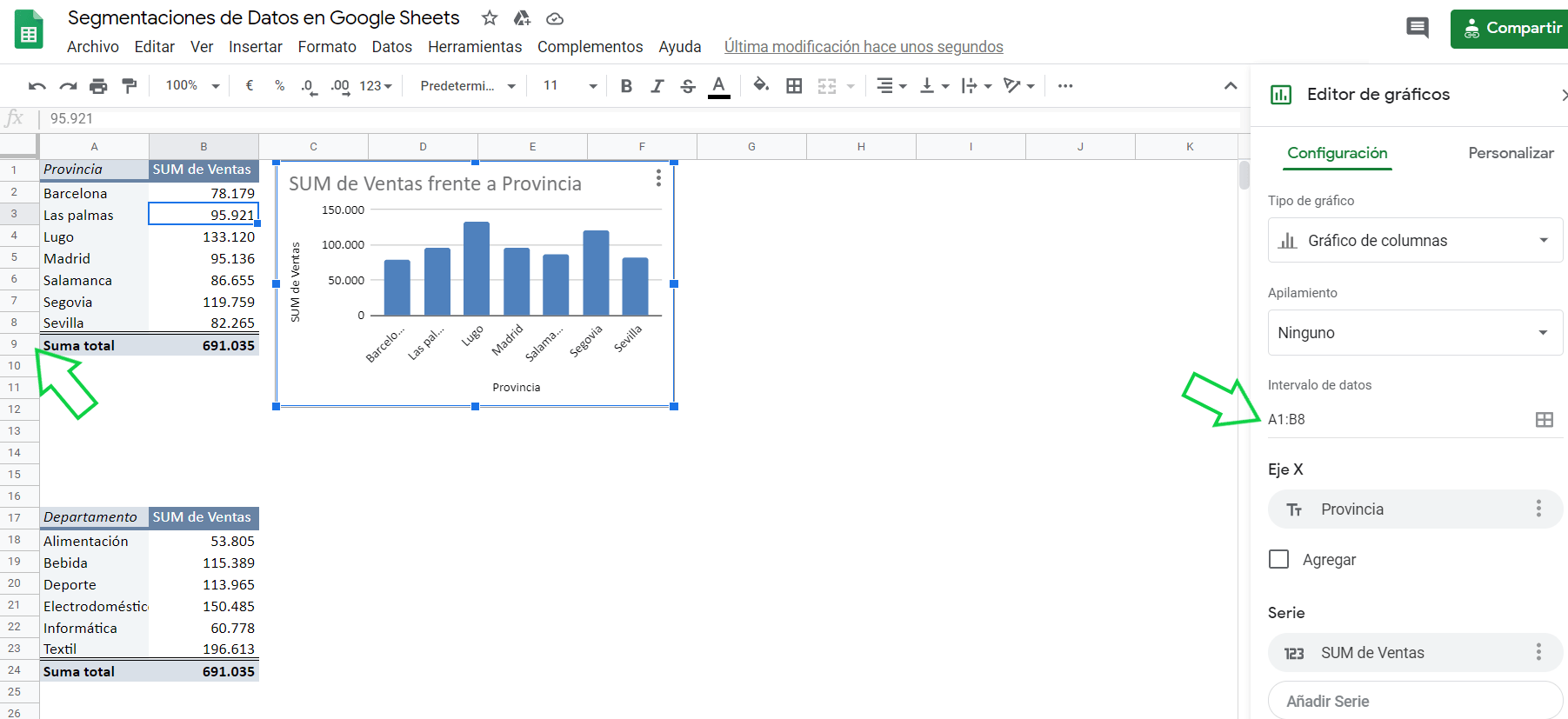Click the Redo icon in toolbar

tap(68, 86)
